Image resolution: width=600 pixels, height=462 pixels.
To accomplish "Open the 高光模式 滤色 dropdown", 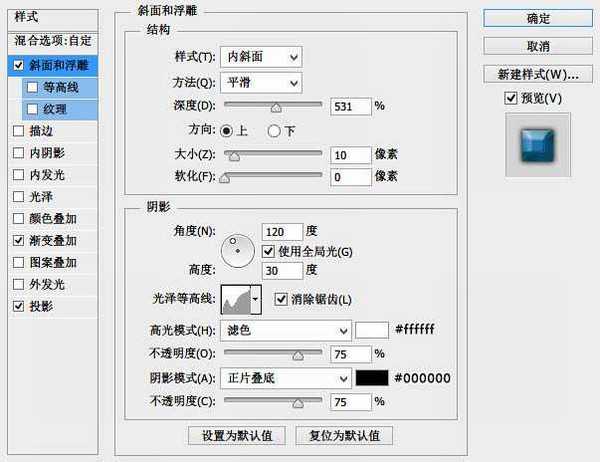I will 289,330.
